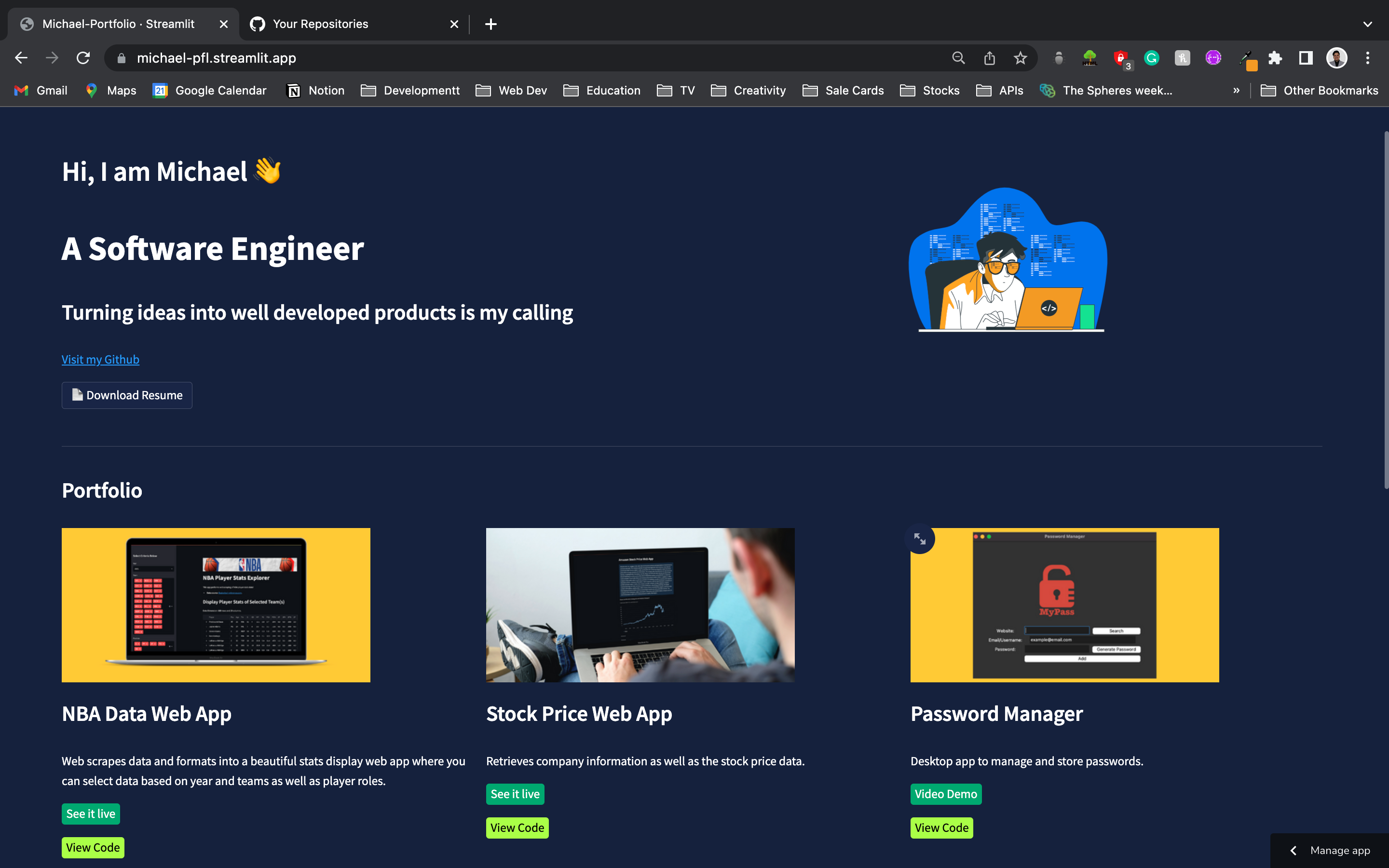Bookmark this page using the star icon
This screenshot has height=868, width=1389.
[x=1020, y=57]
